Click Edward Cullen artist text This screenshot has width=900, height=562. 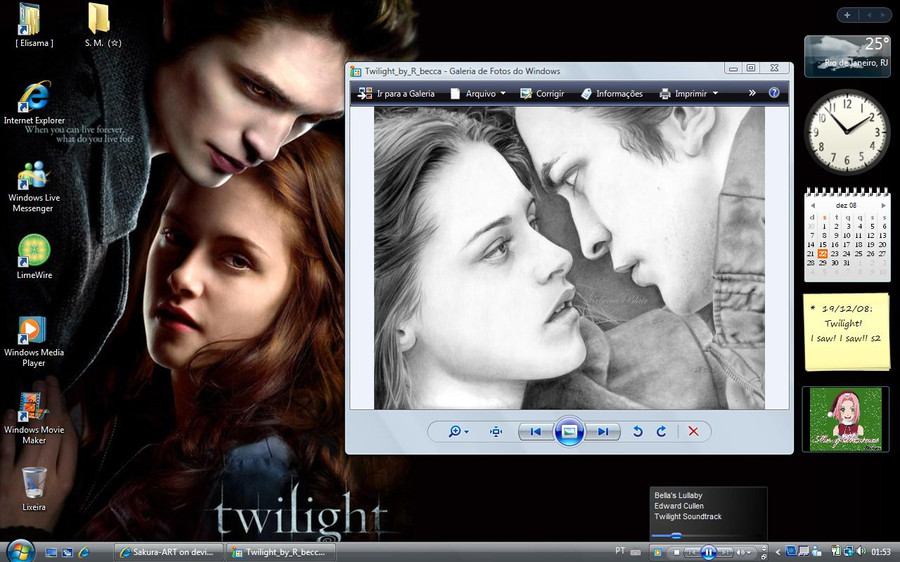pos(678,506)
